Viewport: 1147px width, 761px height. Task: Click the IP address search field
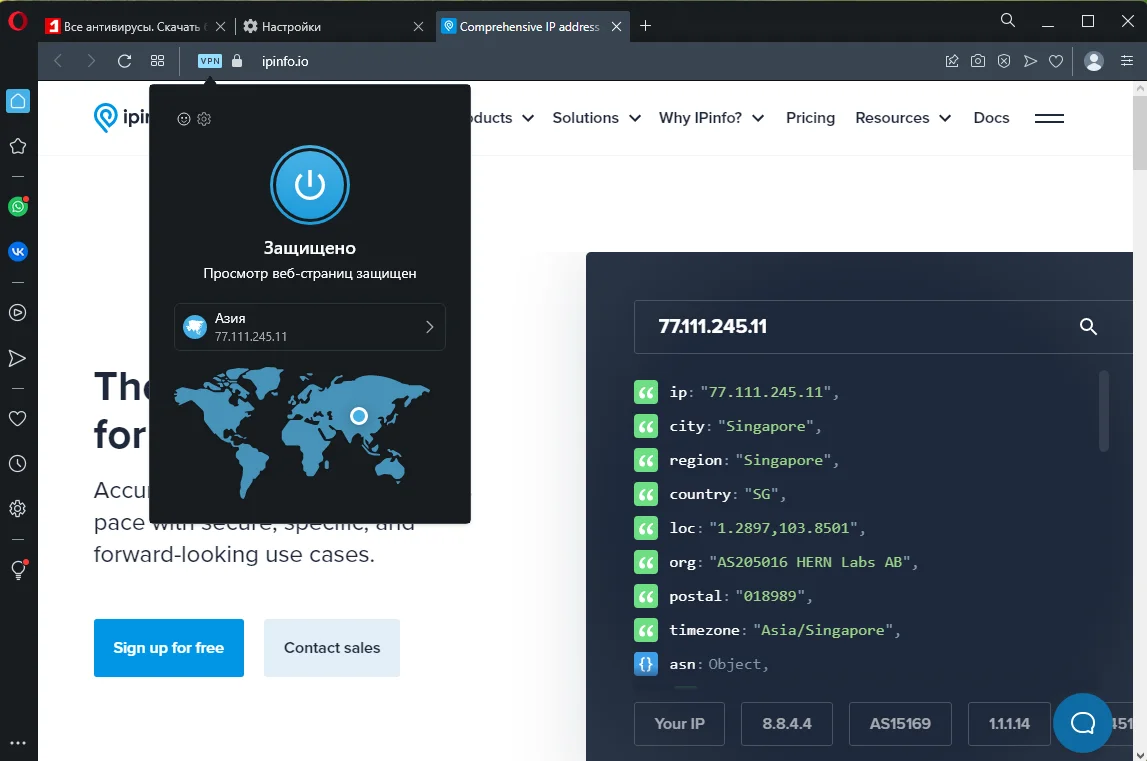click(x=850, y=326)
